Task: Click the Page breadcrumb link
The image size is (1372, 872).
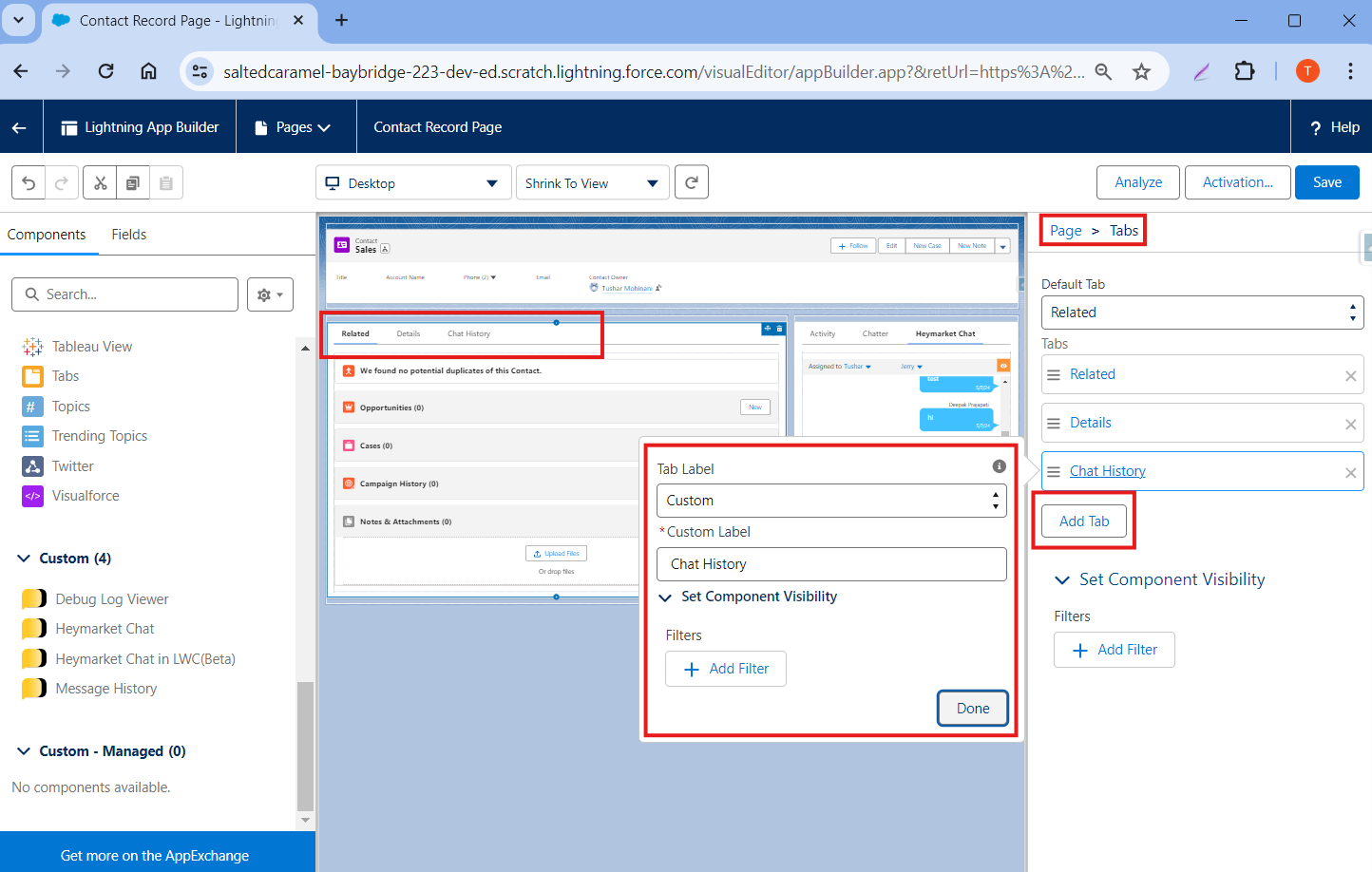Action: (x=1066, y=231)
